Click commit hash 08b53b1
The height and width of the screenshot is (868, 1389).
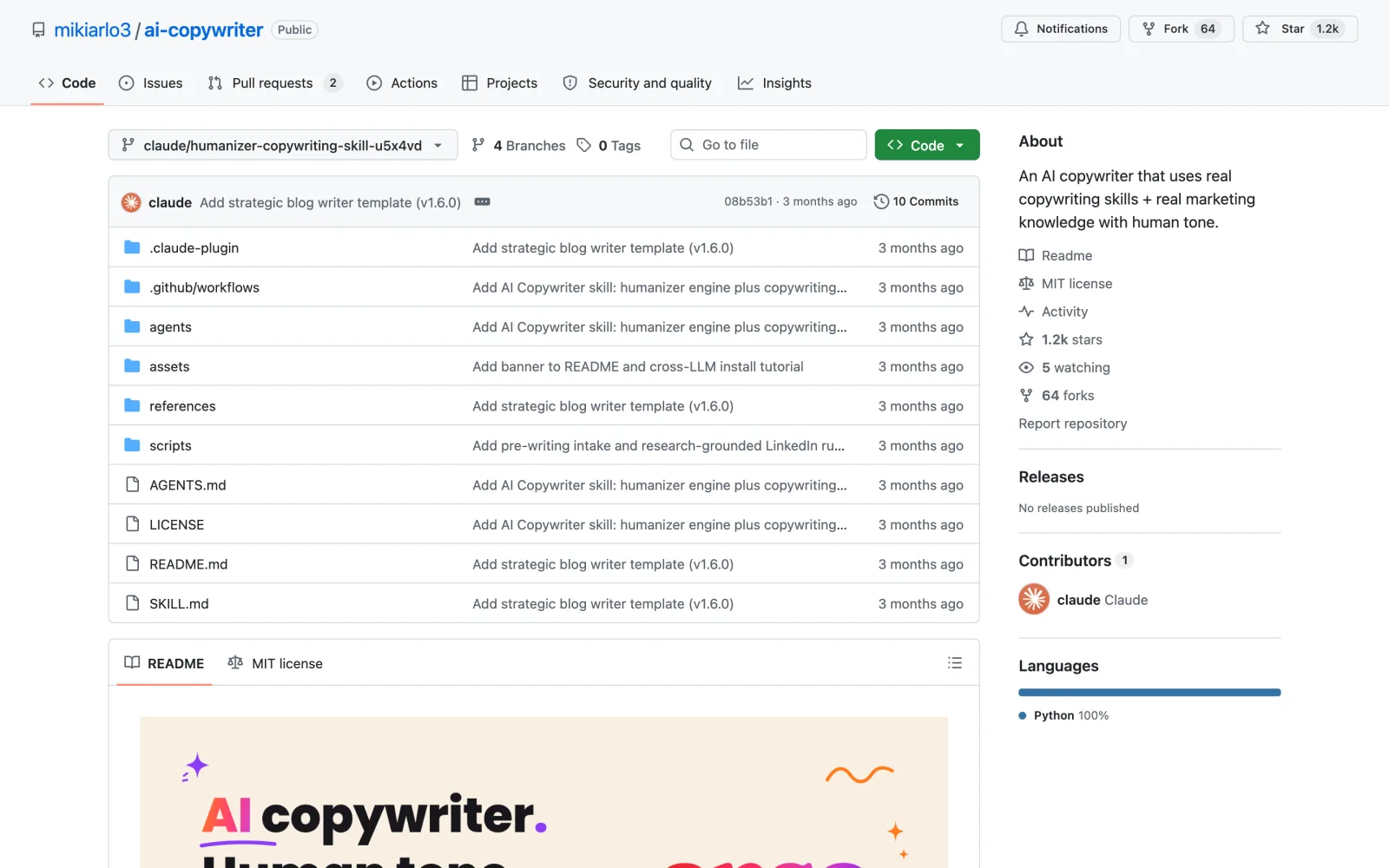748,201
